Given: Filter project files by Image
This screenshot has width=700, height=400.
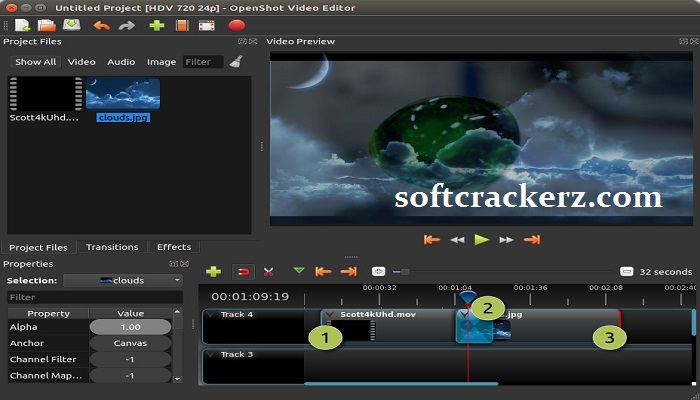Looking at the screenshot, I should 162,62.
